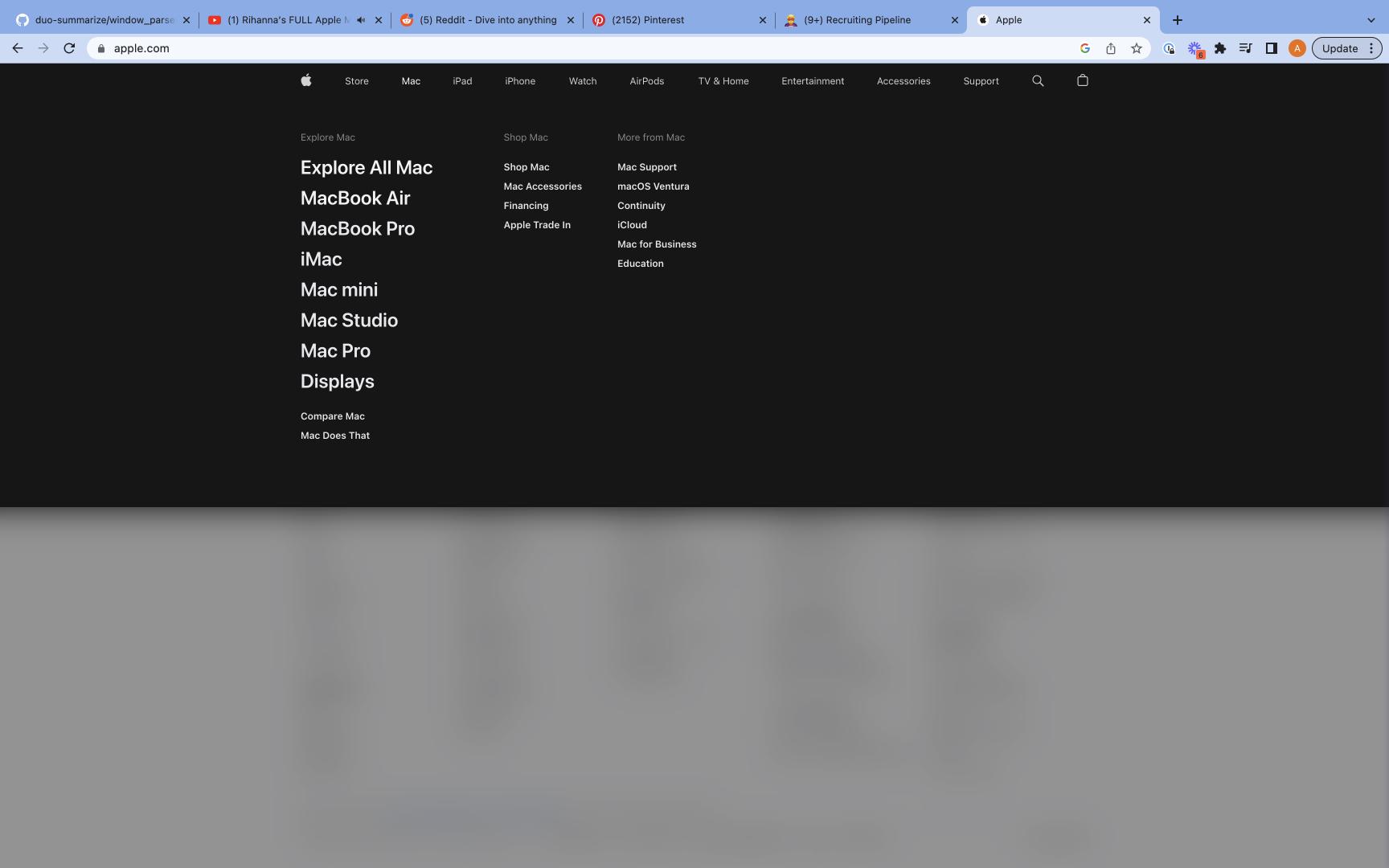Screen dimensions: 1389x868
Task: Click Mac Does That
Action: 335,436
